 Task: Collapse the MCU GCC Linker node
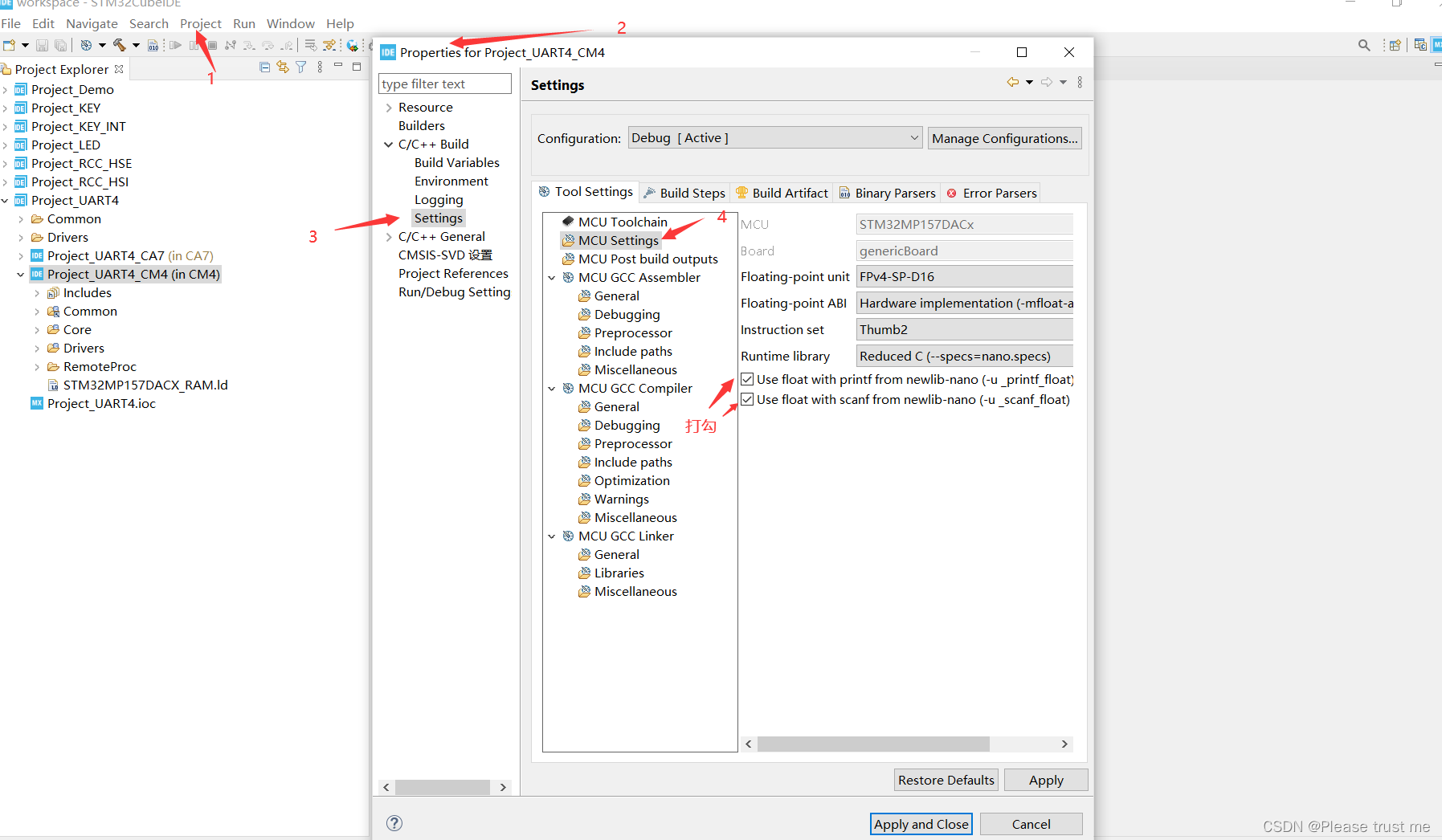(552, 536)
